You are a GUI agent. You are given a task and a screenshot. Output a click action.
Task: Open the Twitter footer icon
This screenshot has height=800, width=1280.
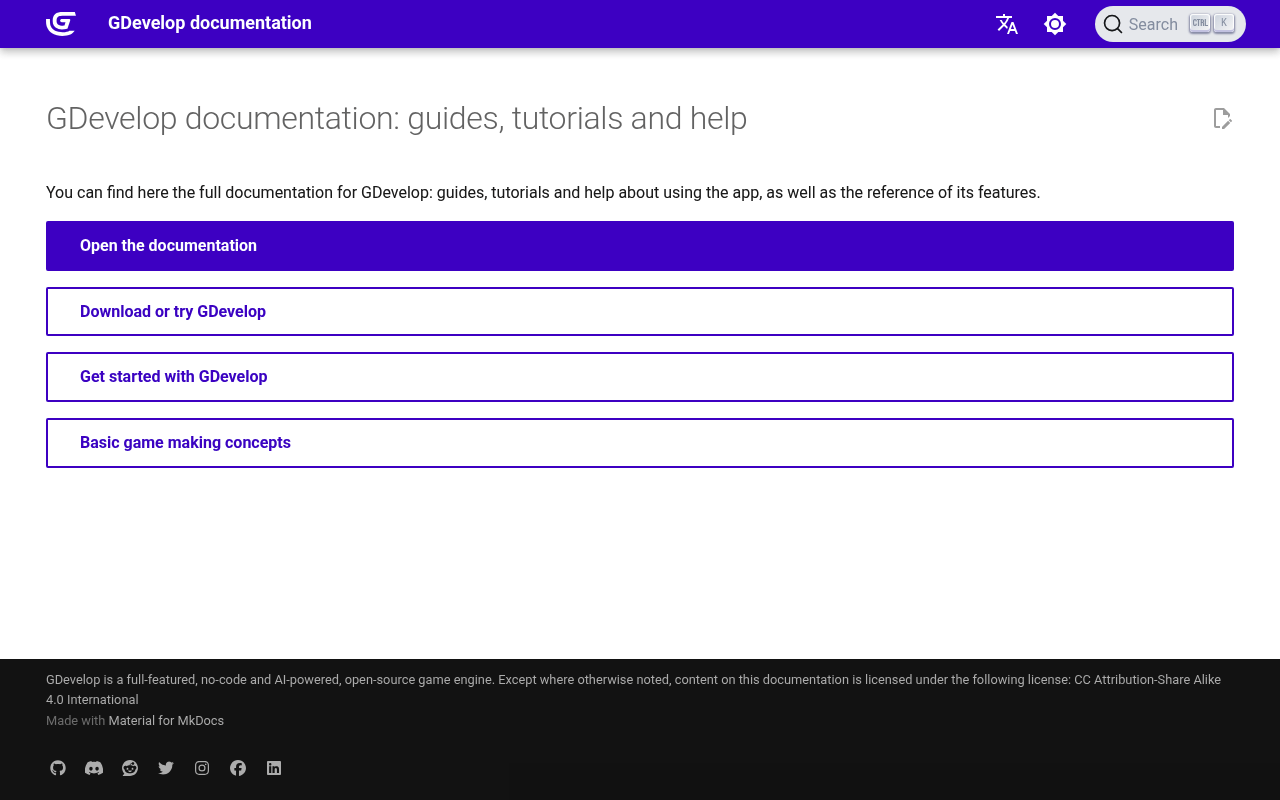tap(166, 768)
